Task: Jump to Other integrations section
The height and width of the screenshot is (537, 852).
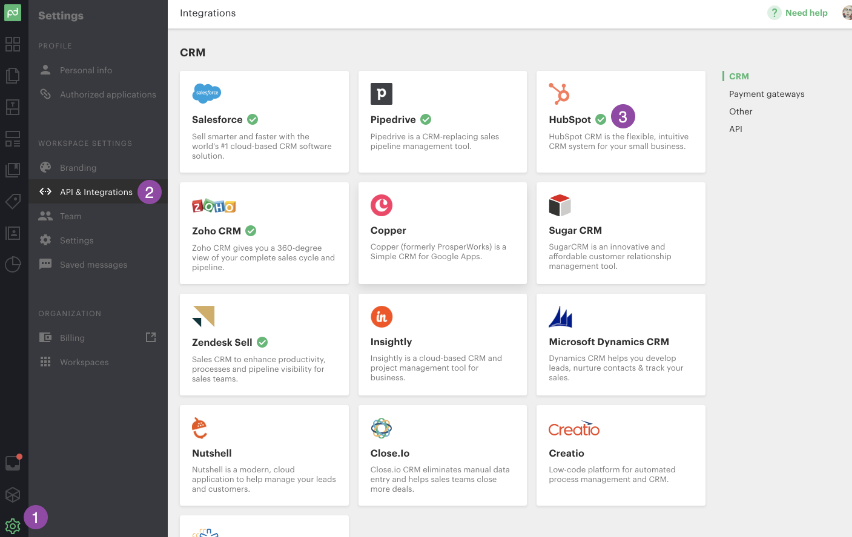Action: (741, 111)
